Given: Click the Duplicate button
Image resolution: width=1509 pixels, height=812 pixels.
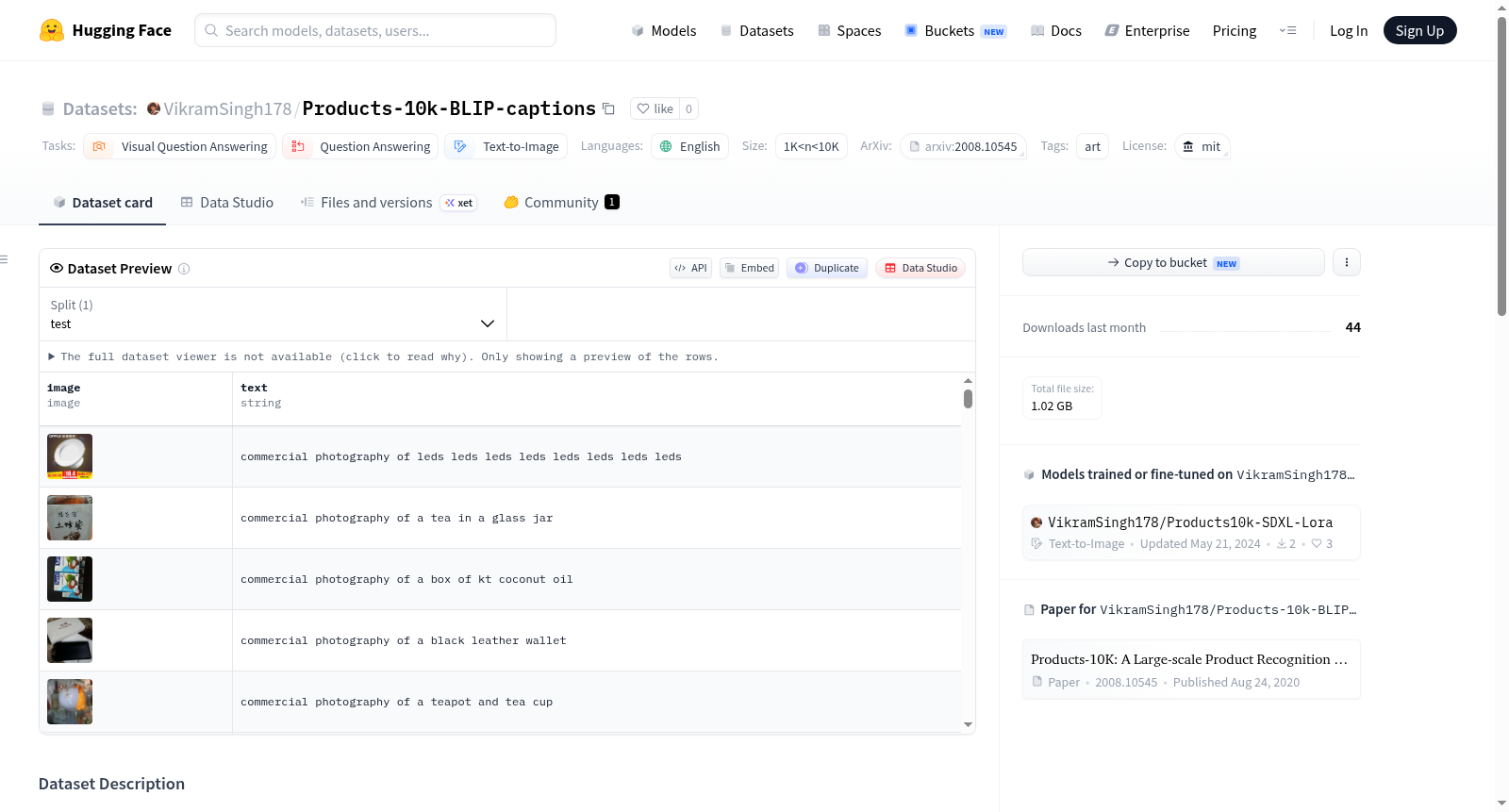Looking at the screenshot, I should tap(827, 268).
